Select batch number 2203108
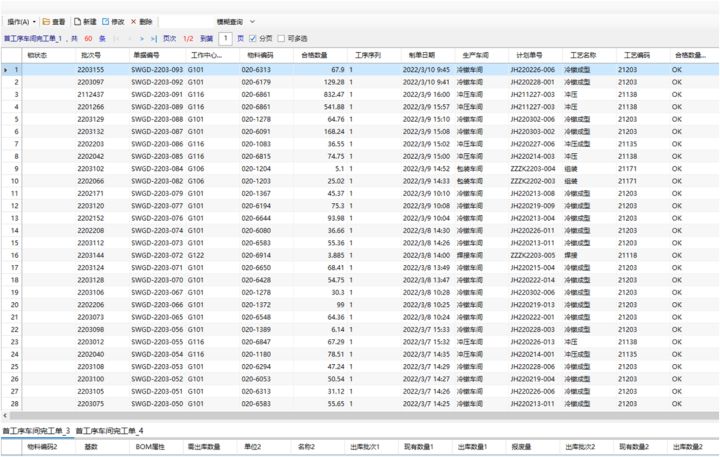Viewport: 720px width, 457px height. click(90, 367)
